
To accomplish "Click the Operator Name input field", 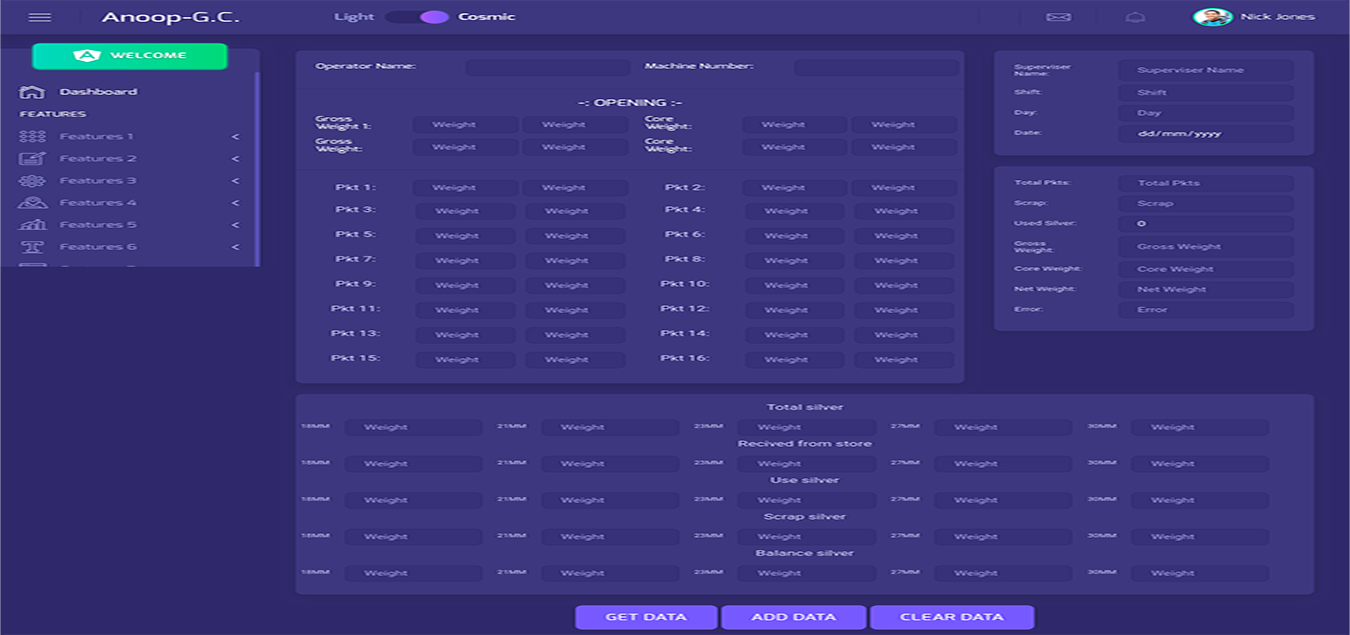I will click(547, 67).
